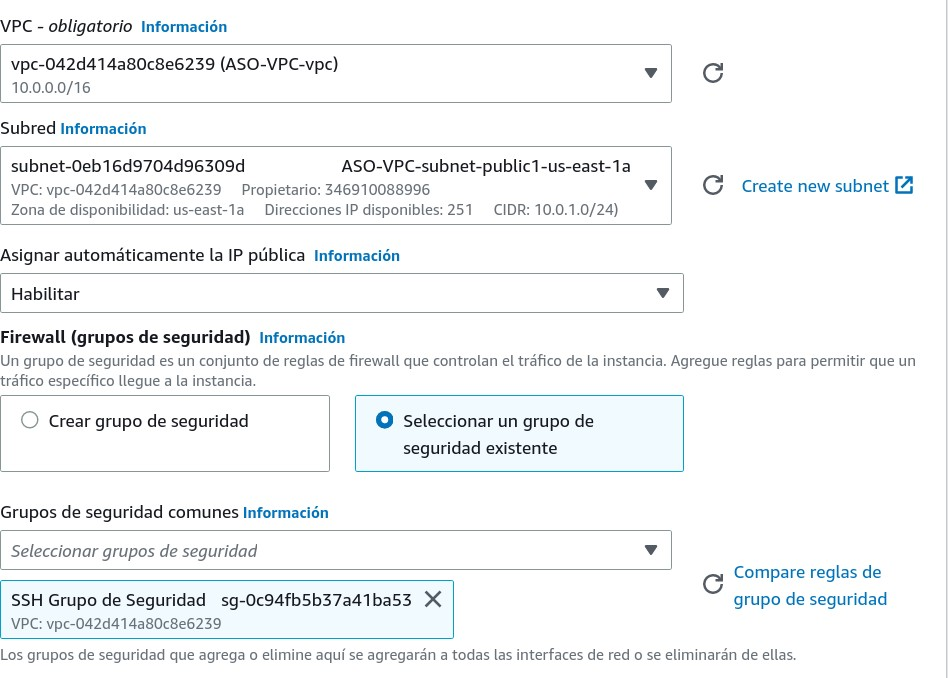Refresh the security groups list
This screenshot has width=948, height=678.
tap(713, 584)
